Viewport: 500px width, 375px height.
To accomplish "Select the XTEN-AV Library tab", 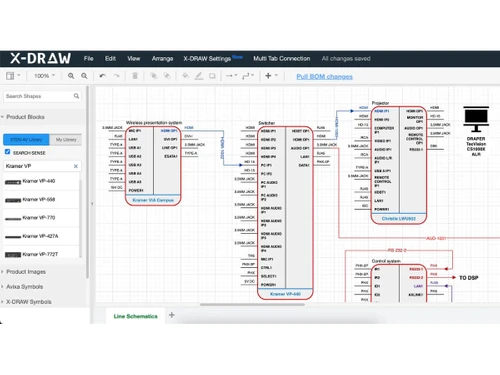I will 26,139.
